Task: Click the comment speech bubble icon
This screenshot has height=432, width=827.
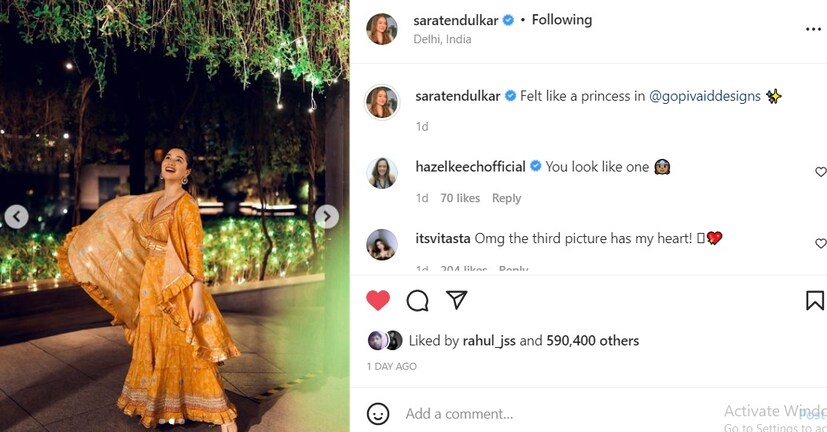Action: point(417,300)
